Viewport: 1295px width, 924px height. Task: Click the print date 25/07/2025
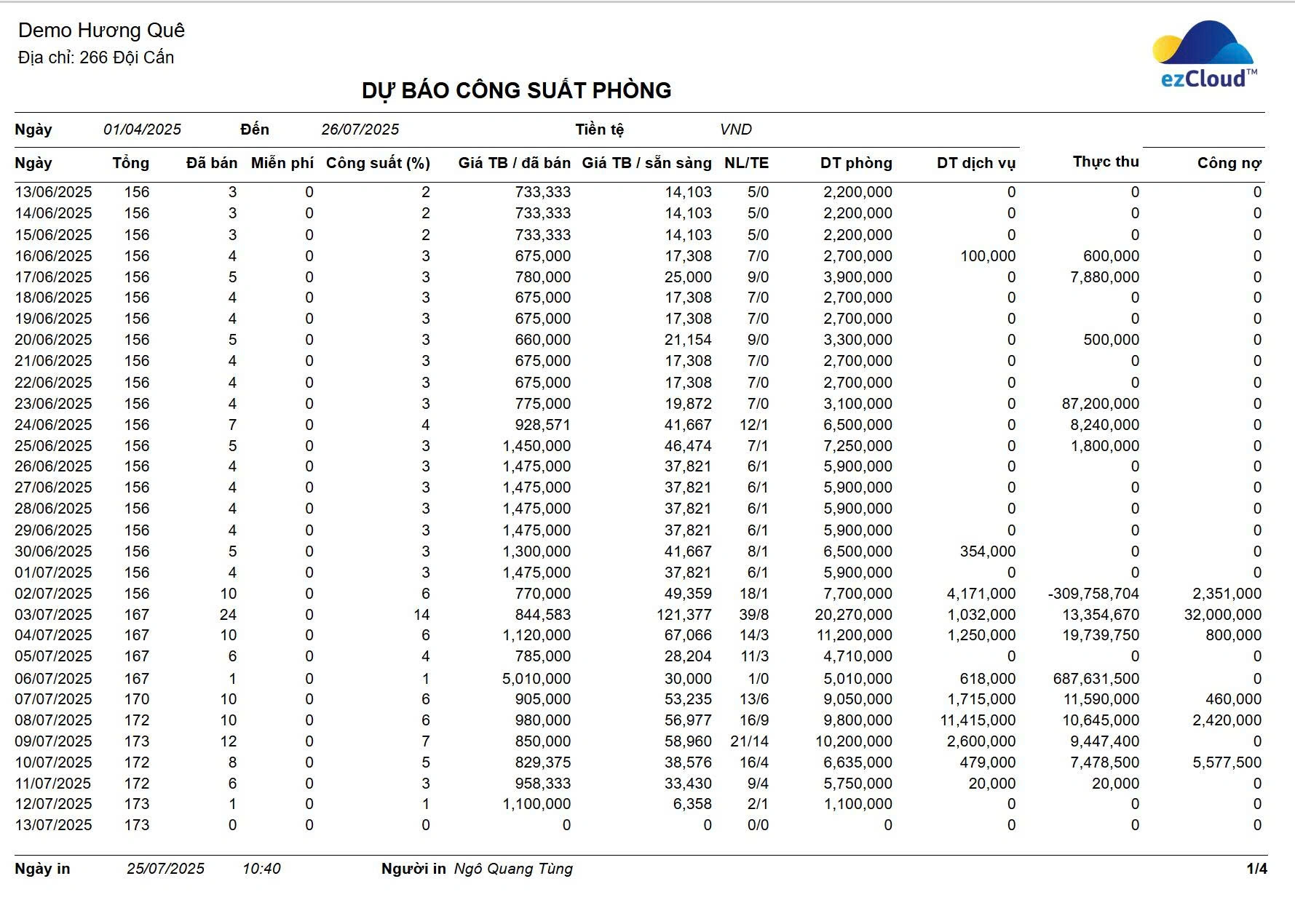[165, 869]
